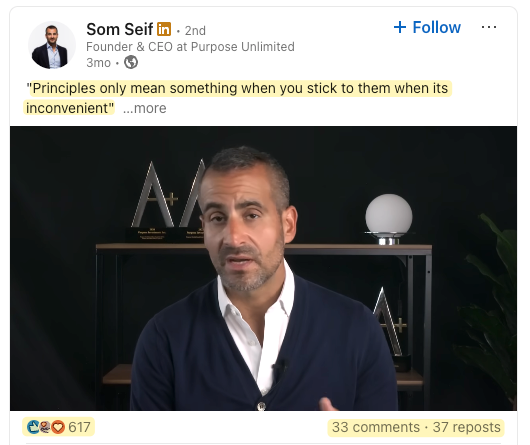The image size is (530, 445).
Task: Click the globe public visibility icon
Action: click(x=131, y=62)
